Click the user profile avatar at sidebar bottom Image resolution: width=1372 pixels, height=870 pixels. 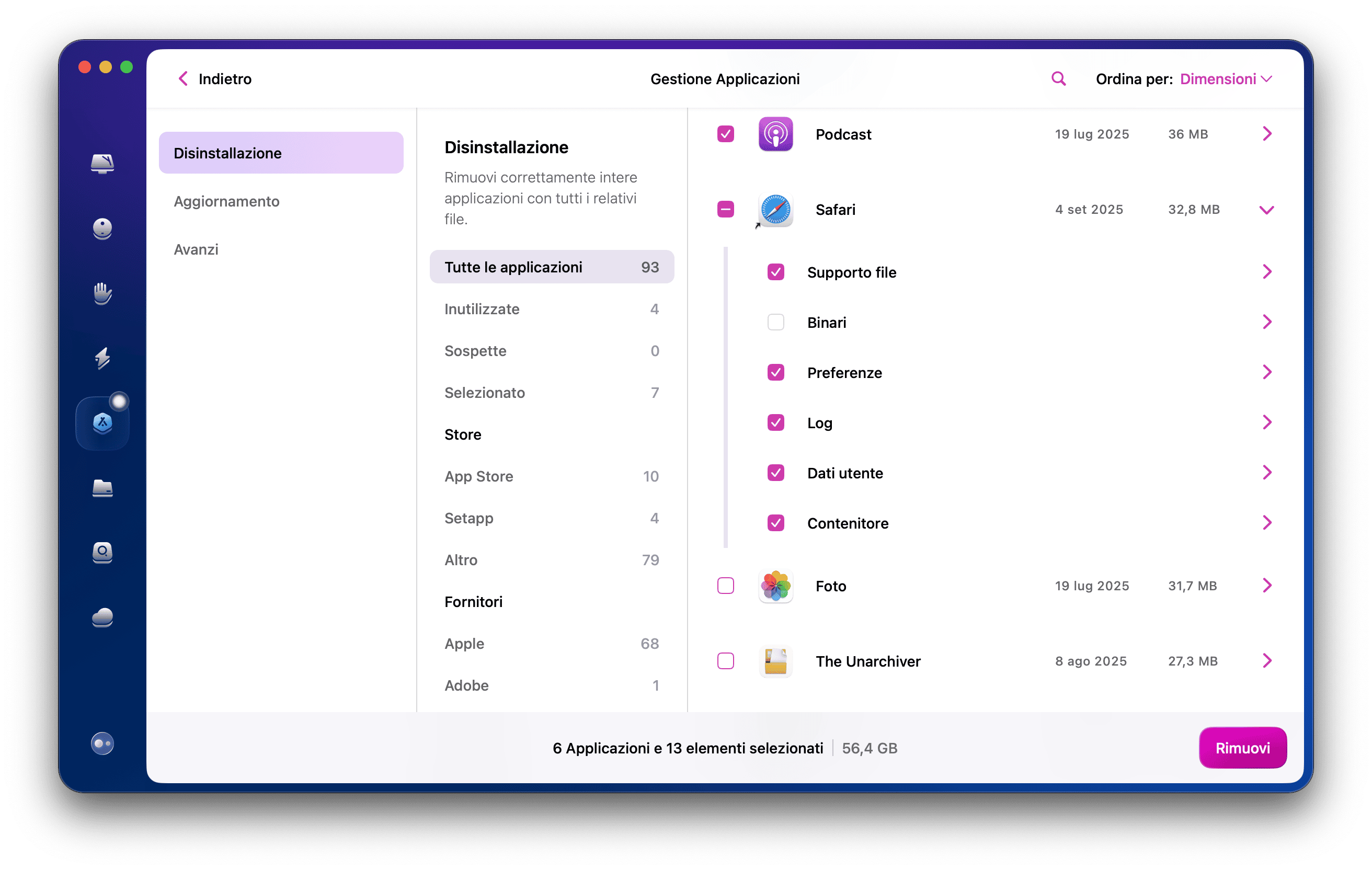click(102, 743)
